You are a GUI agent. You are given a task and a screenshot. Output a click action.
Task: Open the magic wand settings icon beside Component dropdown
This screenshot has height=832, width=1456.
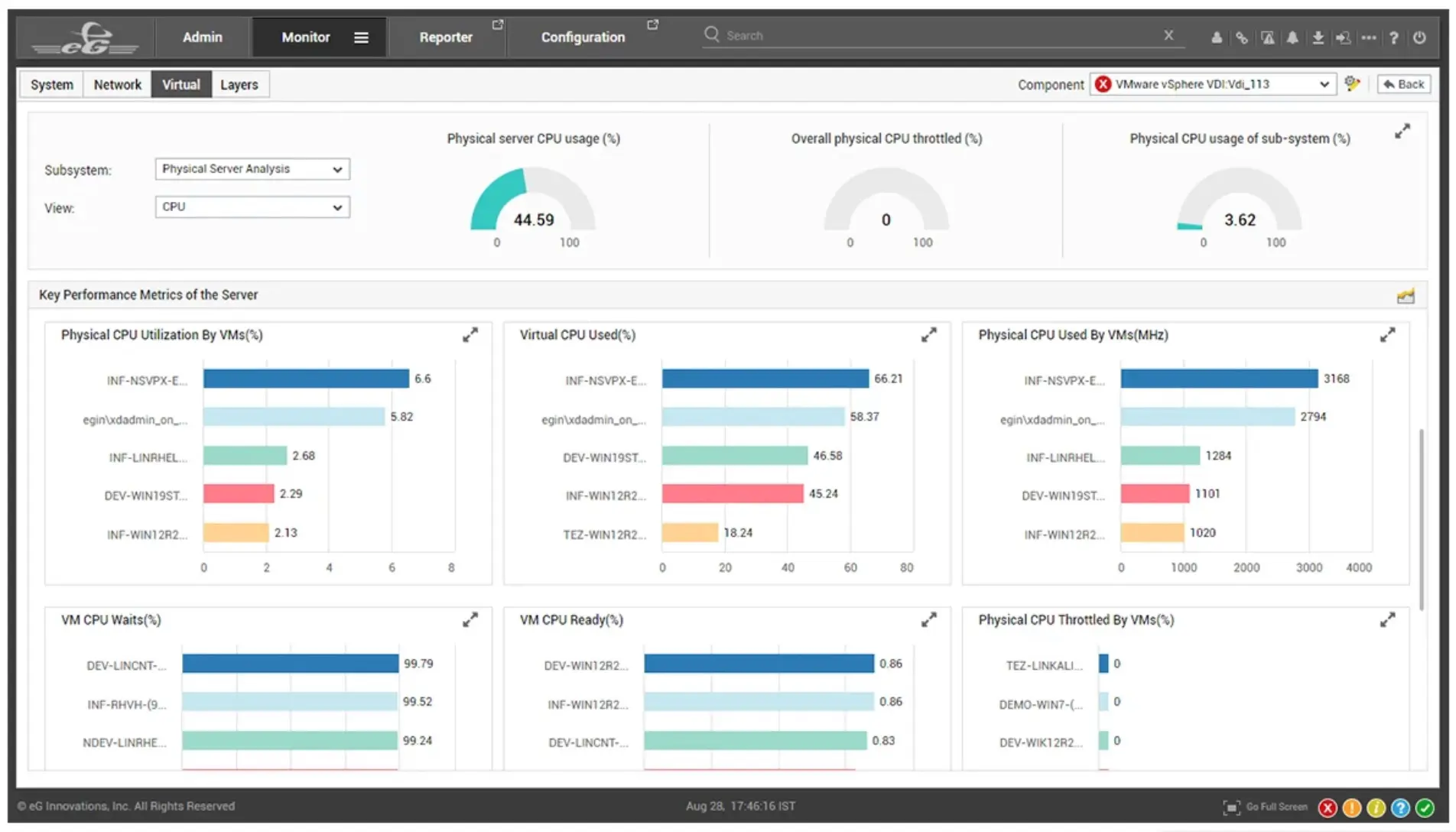[x=1352, y=84]
